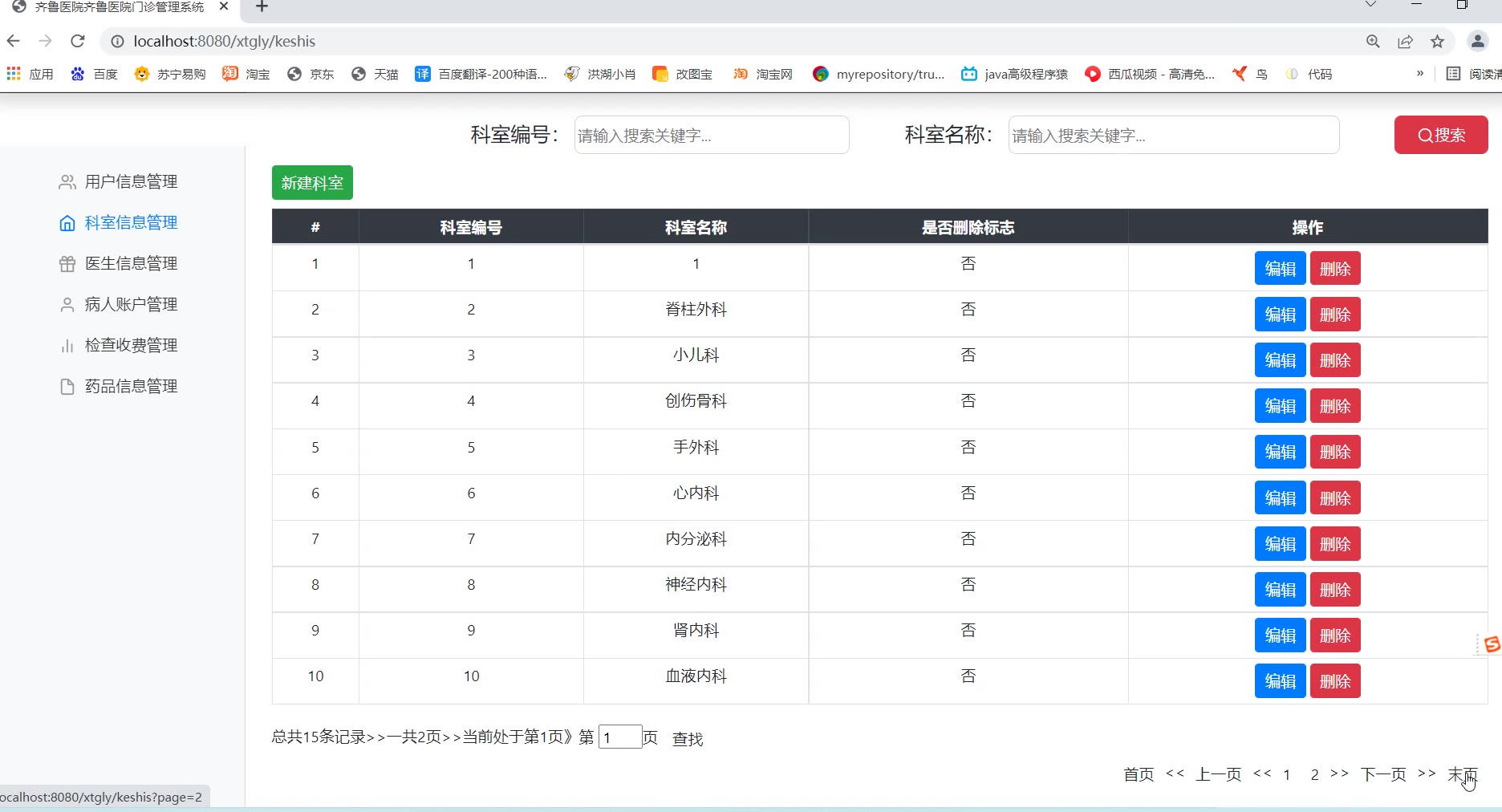This screenshot has width=1502, height=812.
Task: Click the Sogou input method S icon
Action: pyautogui.click(x=1492, y=644)
